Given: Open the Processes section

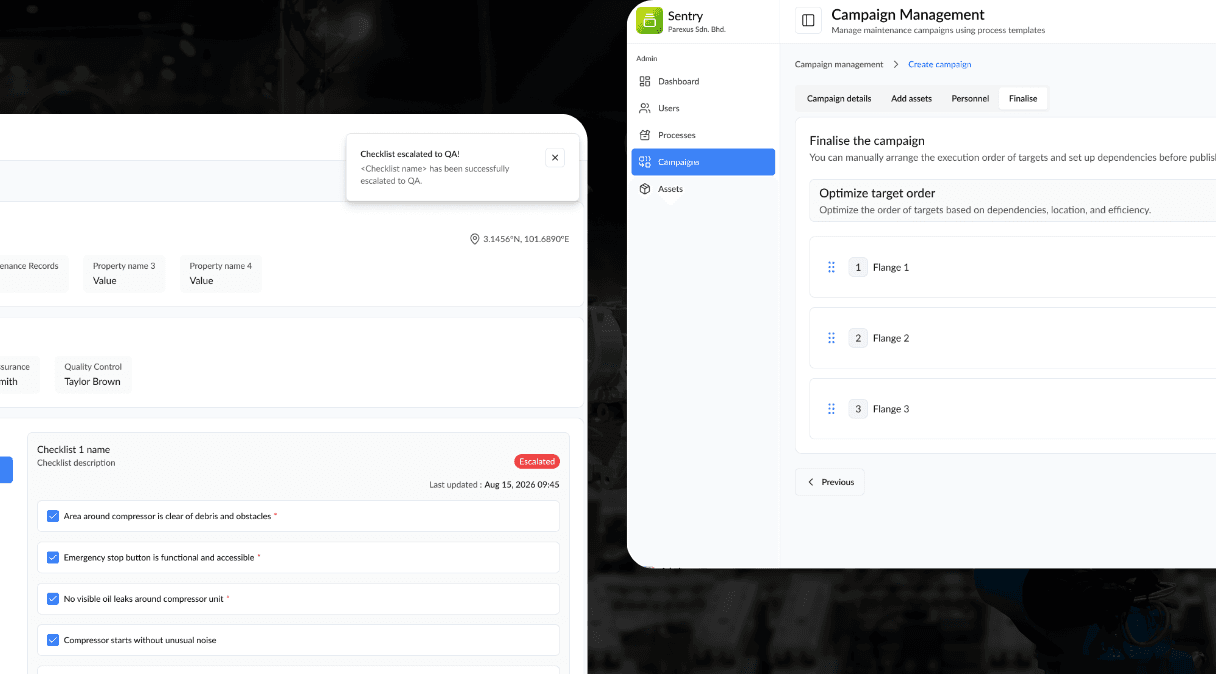Looking at the screenshot, I should [x=677, y=135].
